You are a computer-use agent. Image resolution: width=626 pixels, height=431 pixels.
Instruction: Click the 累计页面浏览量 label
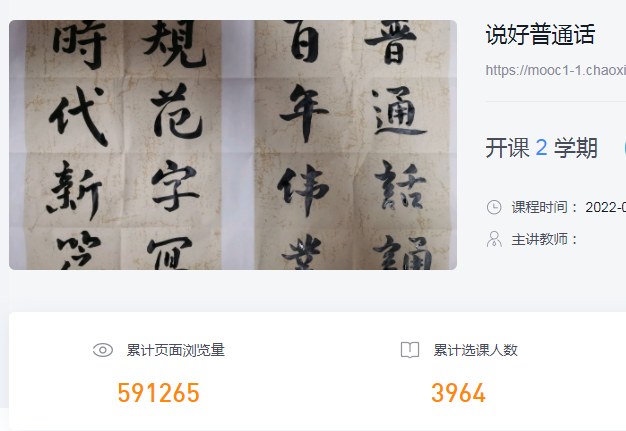click(x=176, y=350)
